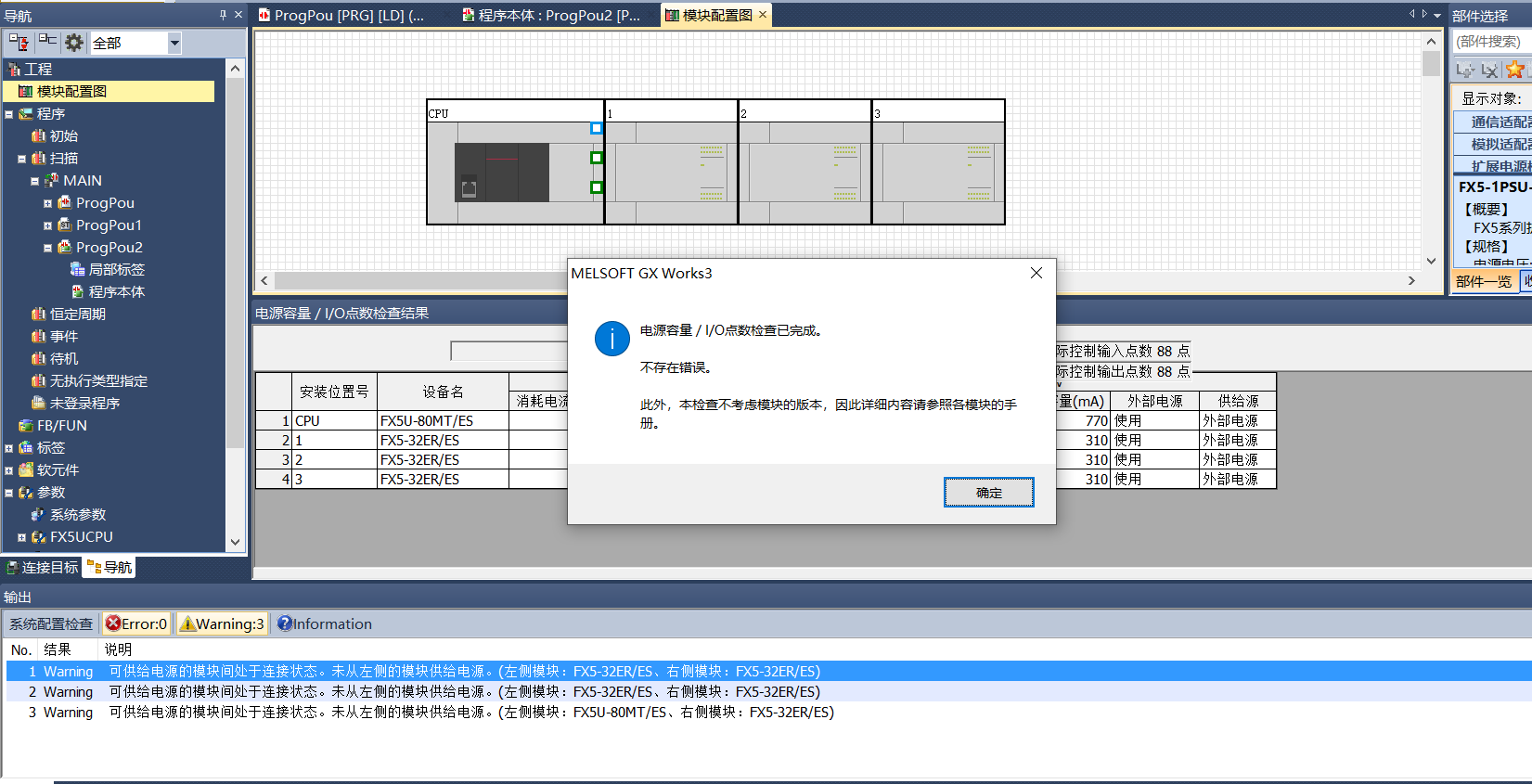Screen dimensions: 1532x784
Task: Expand the FX5UCPU parameter node
Action: [x=21, y=537]
